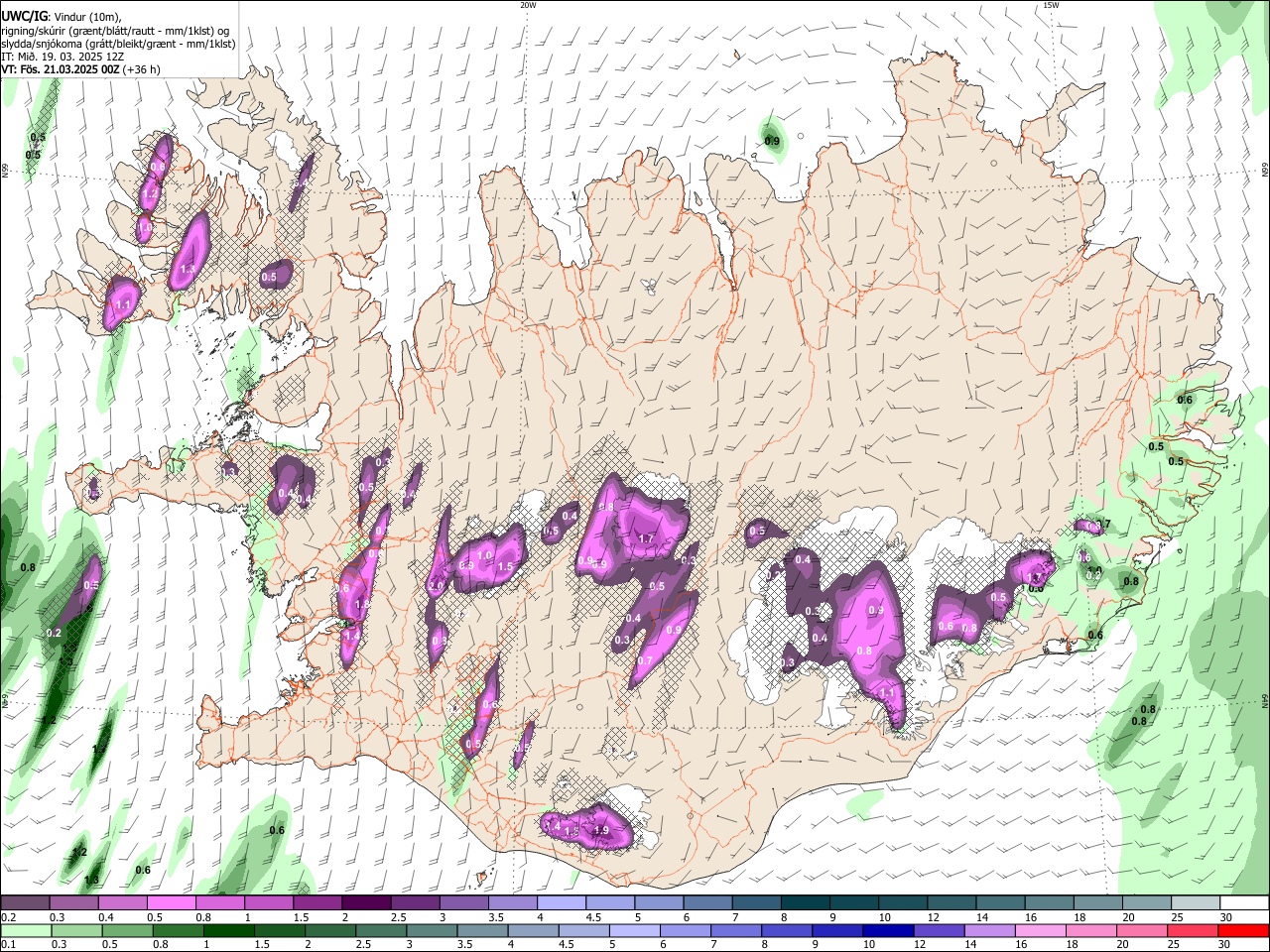Image resolution: width=1270 pixels, height=952 pixels.
Task: Click the '0.2' label on the upper legend row
Action: click(x=10, y=917)
